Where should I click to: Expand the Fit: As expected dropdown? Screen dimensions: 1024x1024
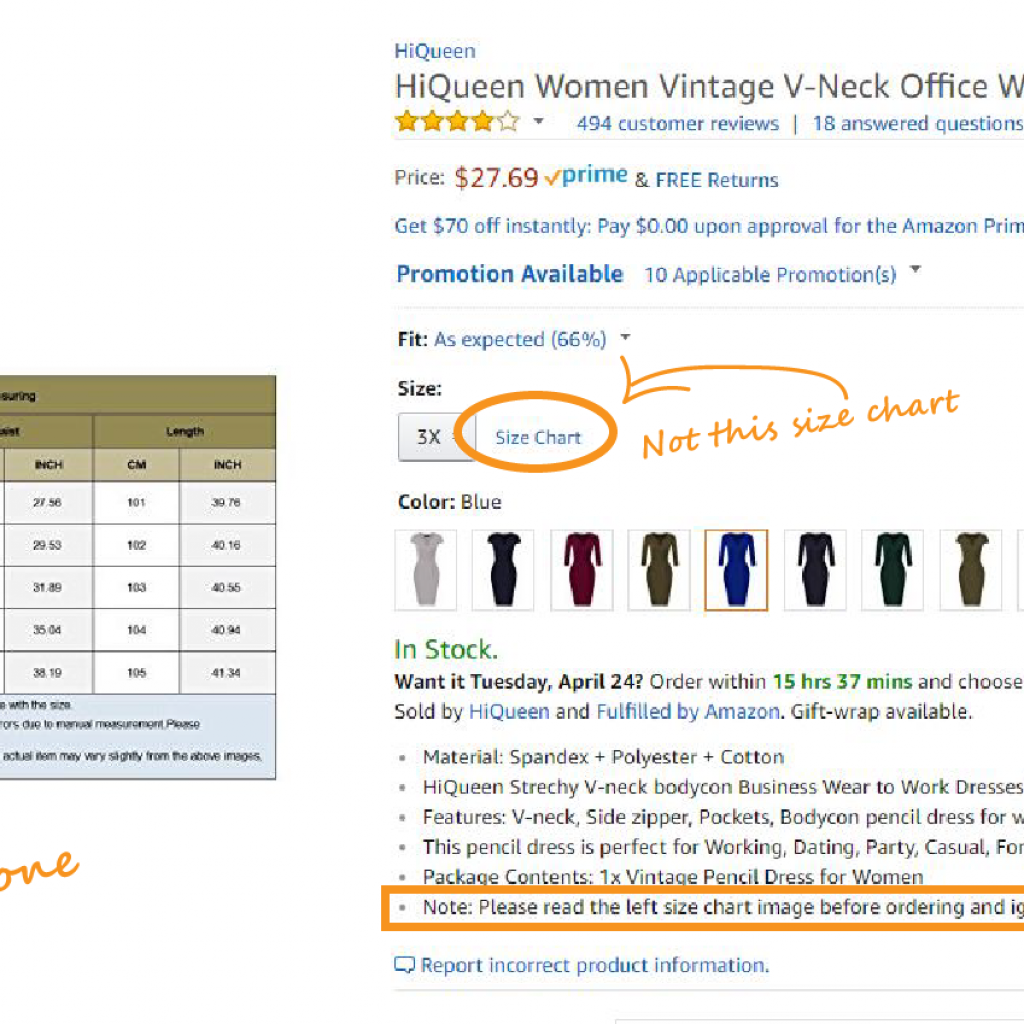(624, 338)
